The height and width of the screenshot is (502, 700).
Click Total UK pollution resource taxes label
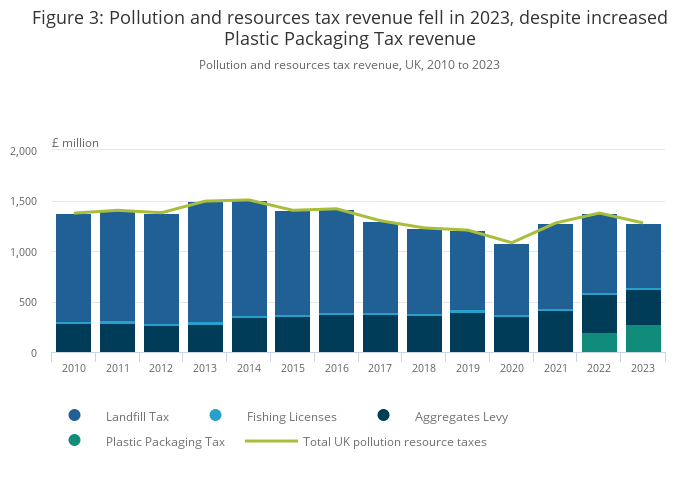tap(394, 441)
